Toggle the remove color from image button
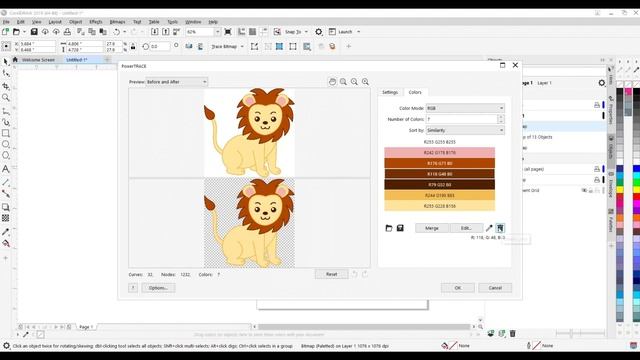 tap(500, 228)
